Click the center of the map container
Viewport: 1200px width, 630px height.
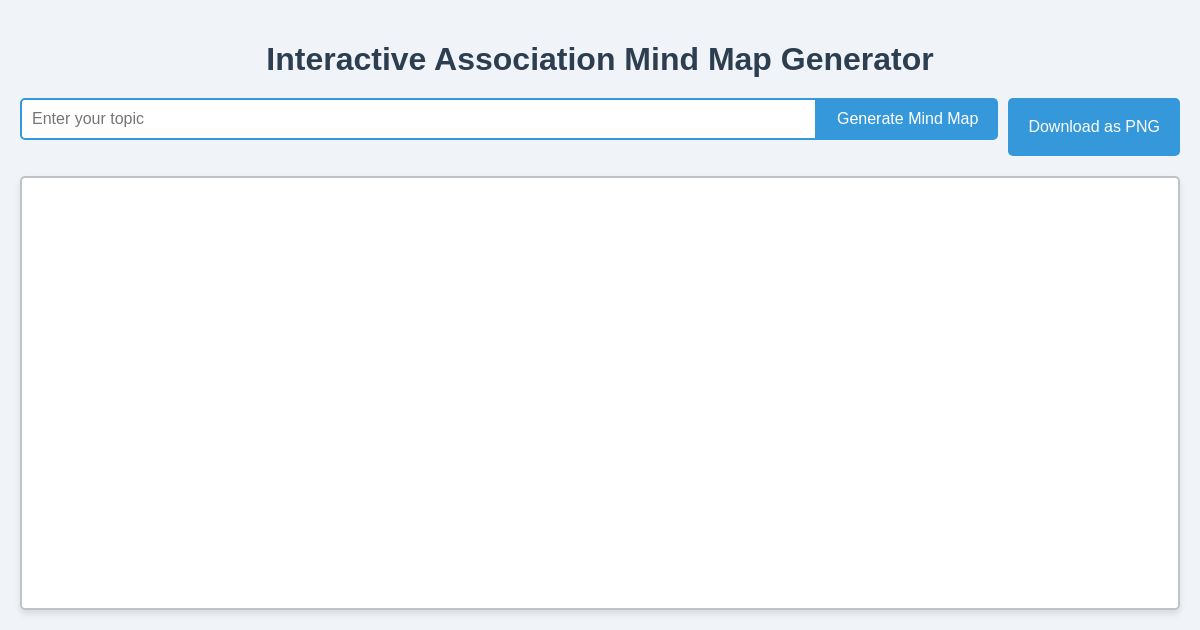(600, 392)
